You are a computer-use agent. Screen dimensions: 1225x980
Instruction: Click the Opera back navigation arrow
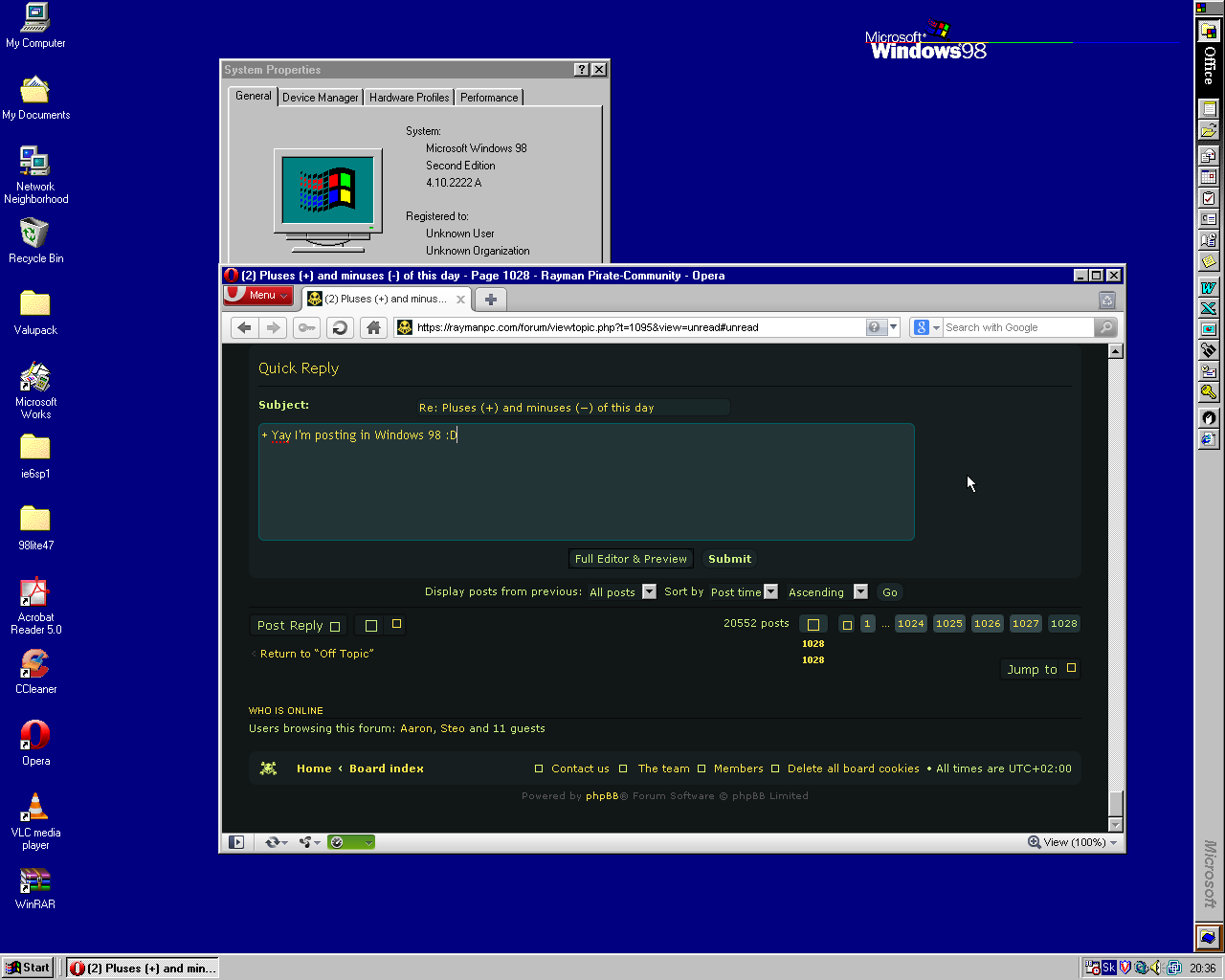[x=244, y=327]
